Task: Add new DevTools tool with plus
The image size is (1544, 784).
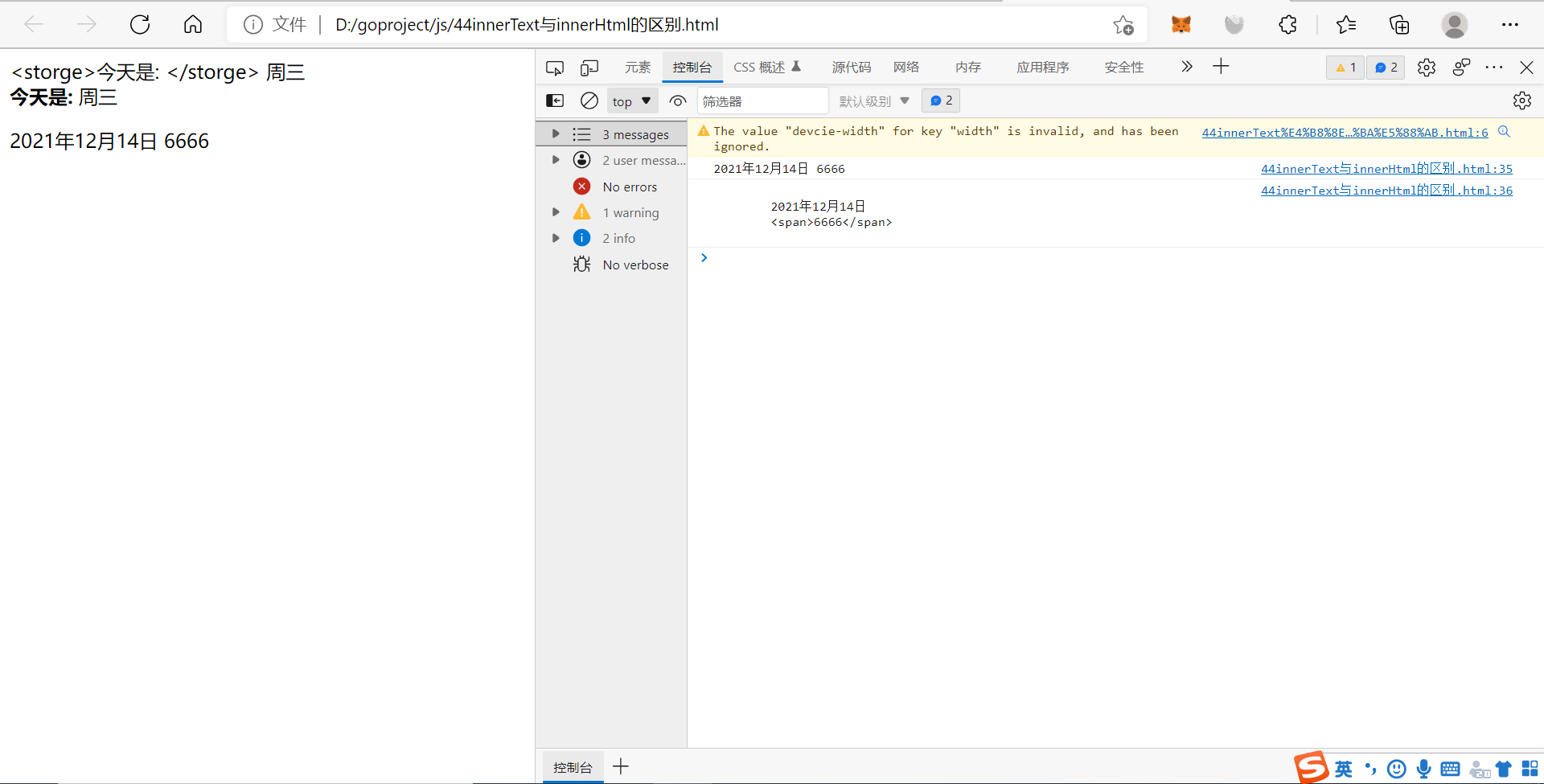Action: pyautogui.click(x=1221, y=67)
